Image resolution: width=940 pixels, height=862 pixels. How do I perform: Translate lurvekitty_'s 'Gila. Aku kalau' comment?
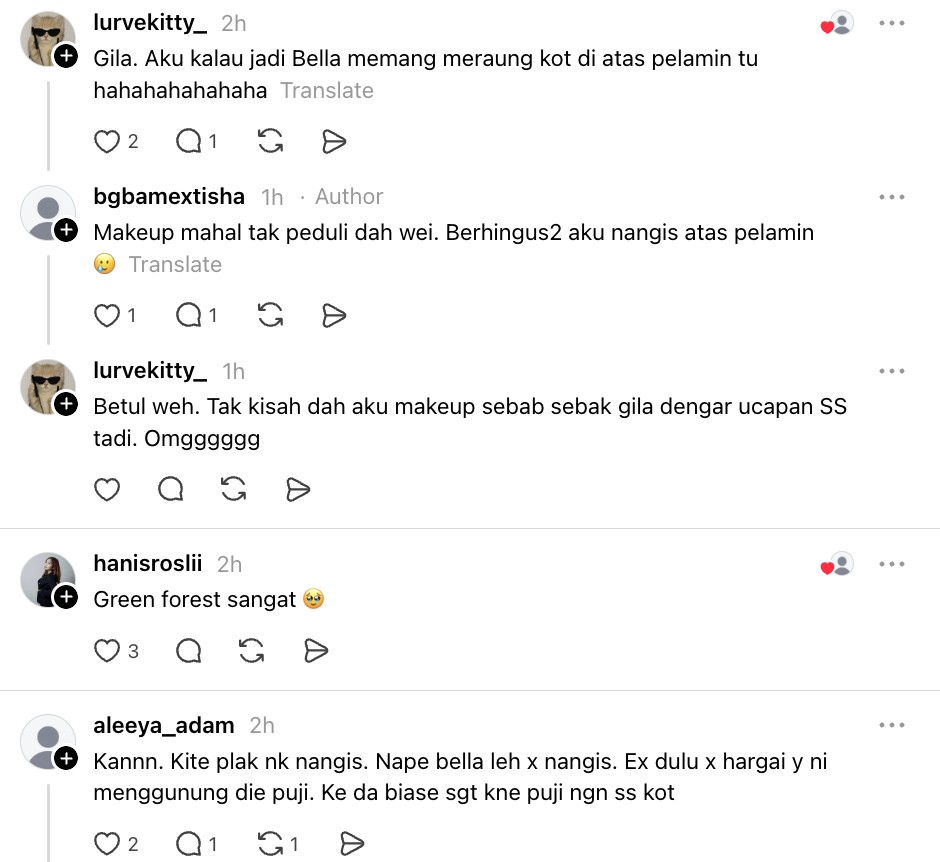point(327,91)
